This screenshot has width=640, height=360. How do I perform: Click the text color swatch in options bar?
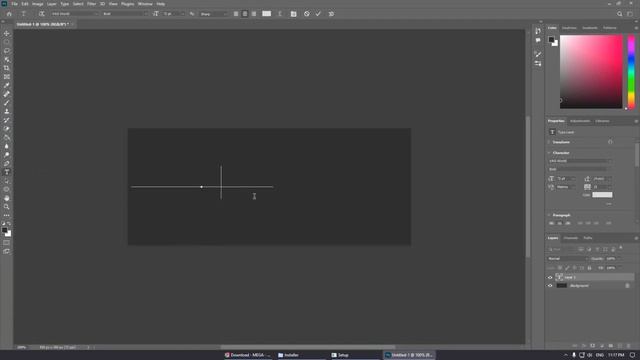[267, 14]
